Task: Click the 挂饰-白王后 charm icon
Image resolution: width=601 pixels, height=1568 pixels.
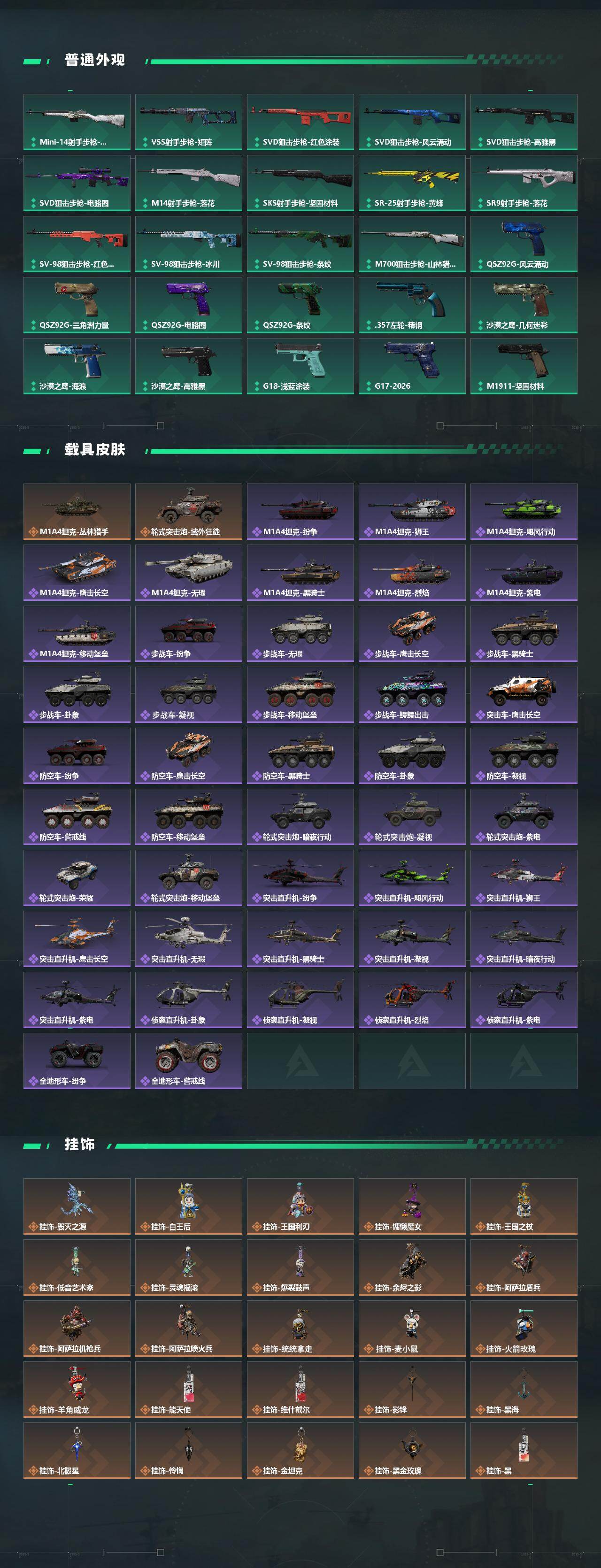Action: (189, 1207)
